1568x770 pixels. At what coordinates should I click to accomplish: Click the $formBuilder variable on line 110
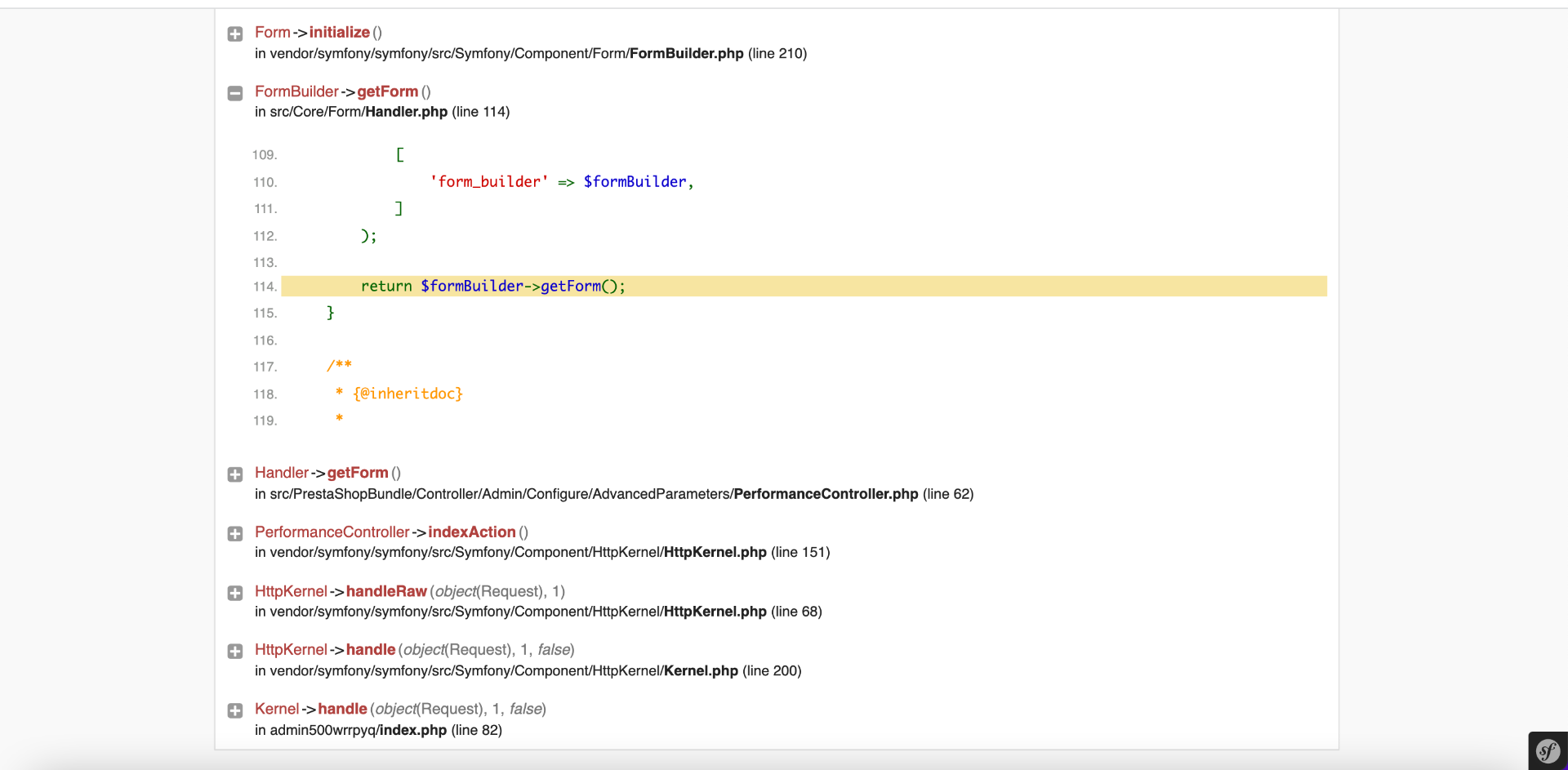(635, 182)
